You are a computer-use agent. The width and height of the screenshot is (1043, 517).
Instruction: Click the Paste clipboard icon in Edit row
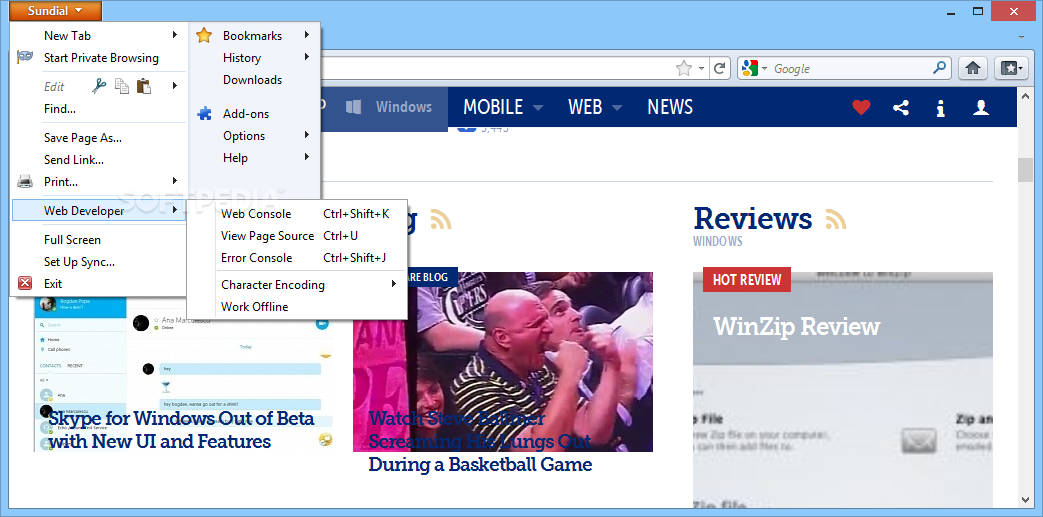coord(143,85)
